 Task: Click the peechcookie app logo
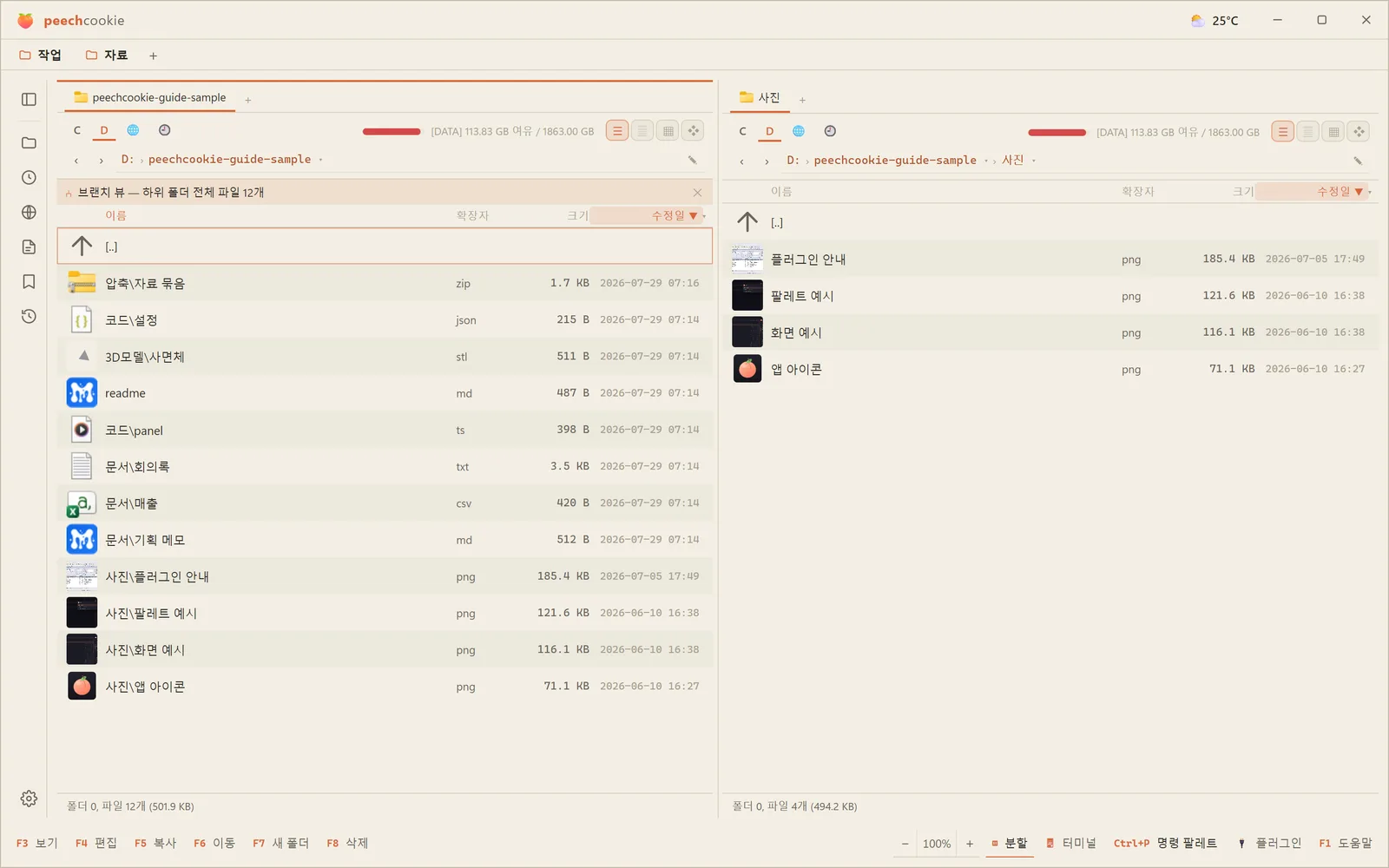tap(25, 20)
